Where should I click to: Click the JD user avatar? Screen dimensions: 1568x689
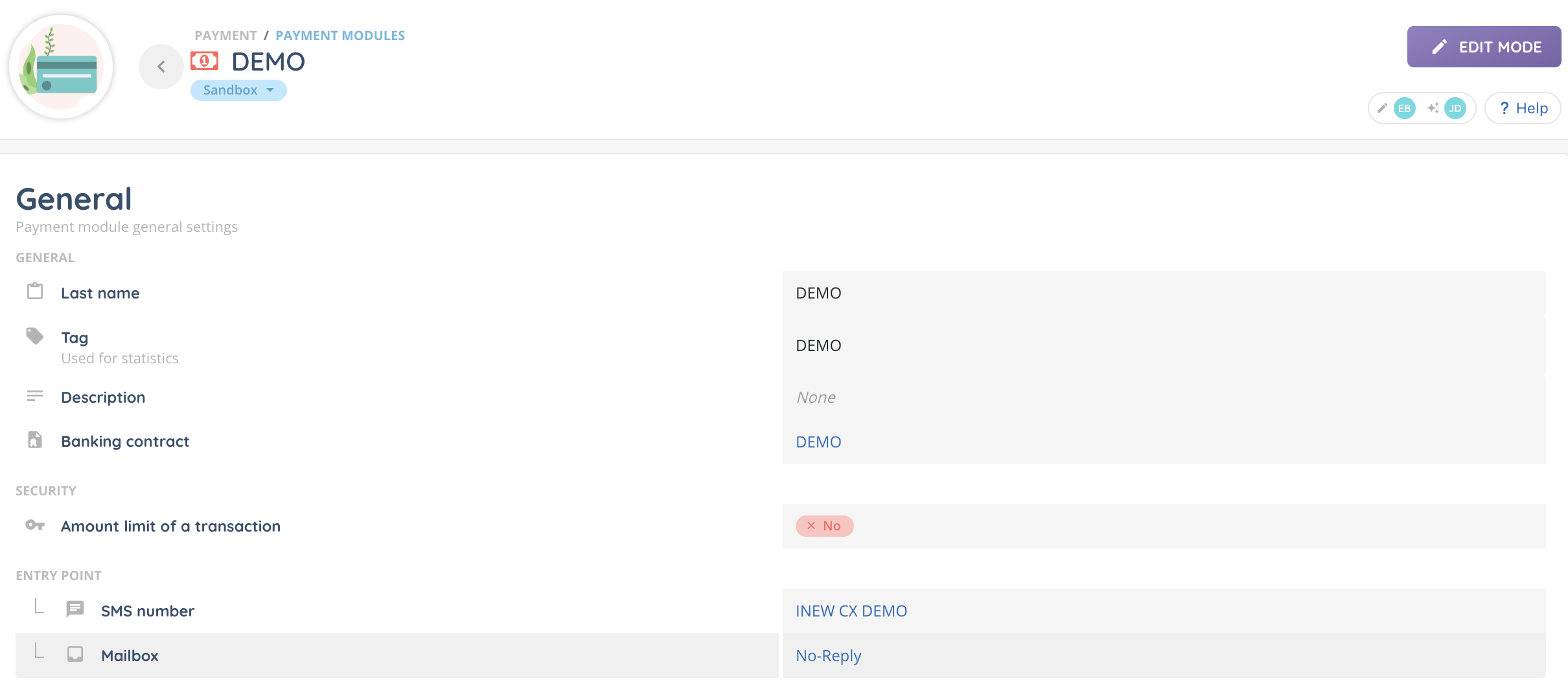click(x=1455, y=108)
